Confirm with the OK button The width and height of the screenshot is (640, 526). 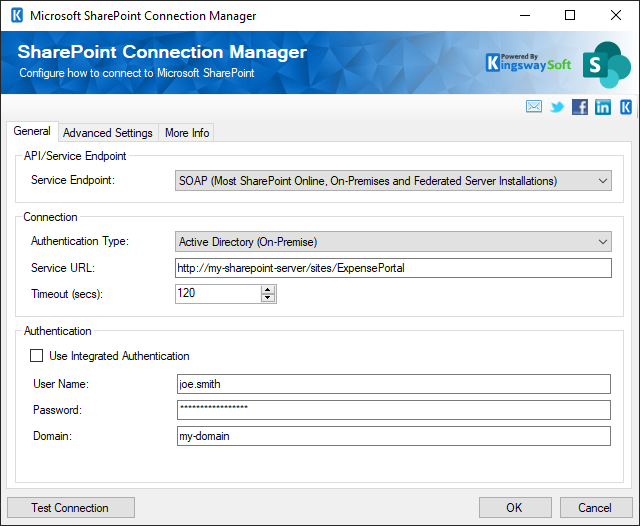click(x=515, y=507)
